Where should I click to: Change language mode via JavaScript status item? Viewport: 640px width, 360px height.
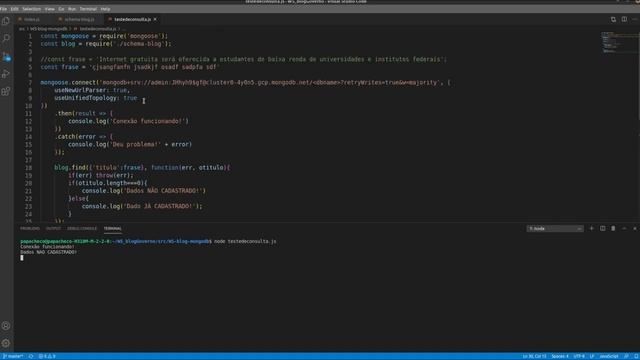coord(609,356)
